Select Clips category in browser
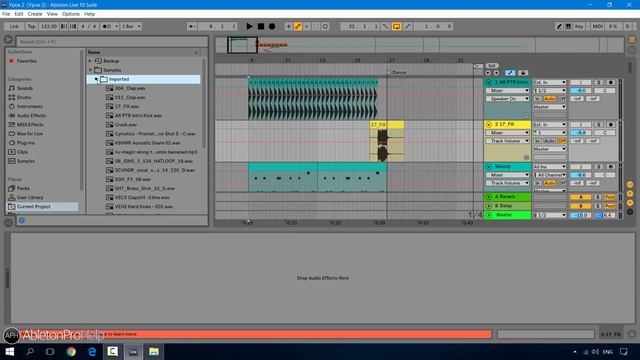This screenshot has width=640, height=360. [x=22, y=152]
